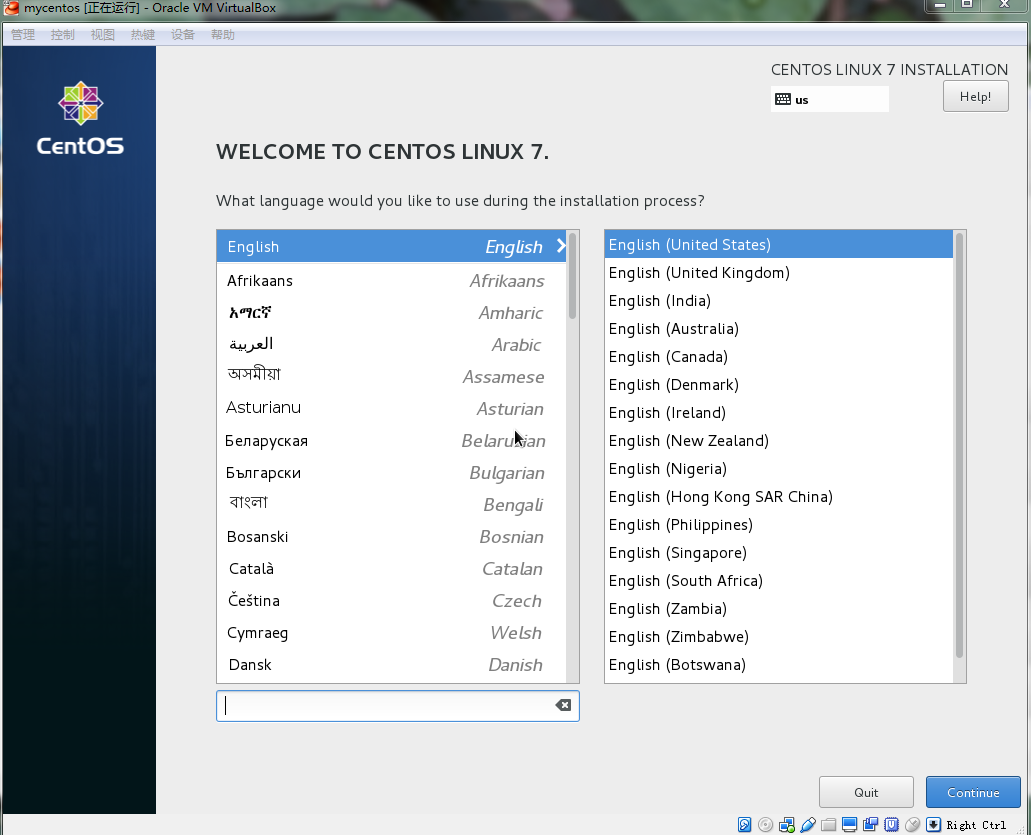Click the mouse integration icon in status bar
Image resolution: width=1031 pixels, height=835 pixels.
pos(913,824)
